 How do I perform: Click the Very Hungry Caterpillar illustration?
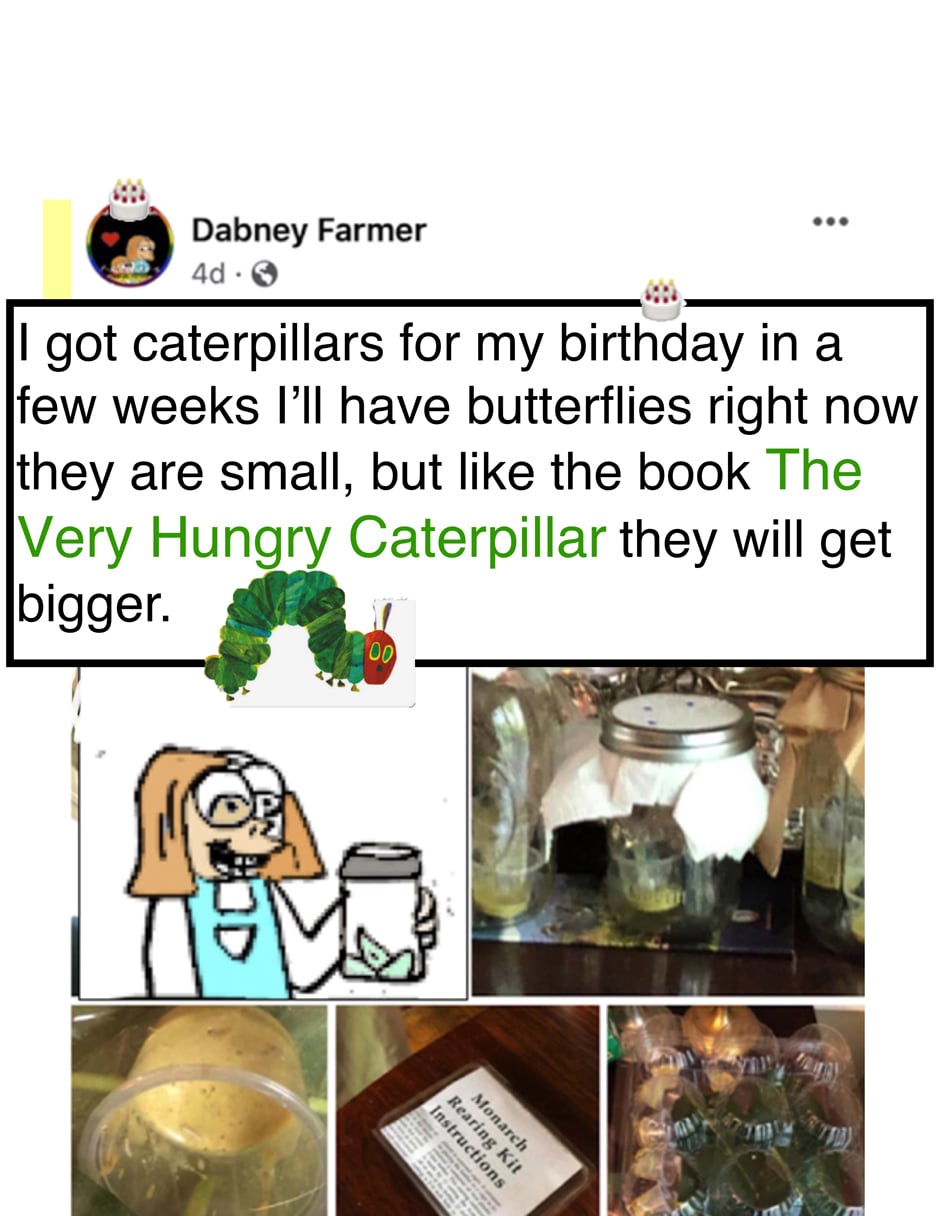coord(309,637)
